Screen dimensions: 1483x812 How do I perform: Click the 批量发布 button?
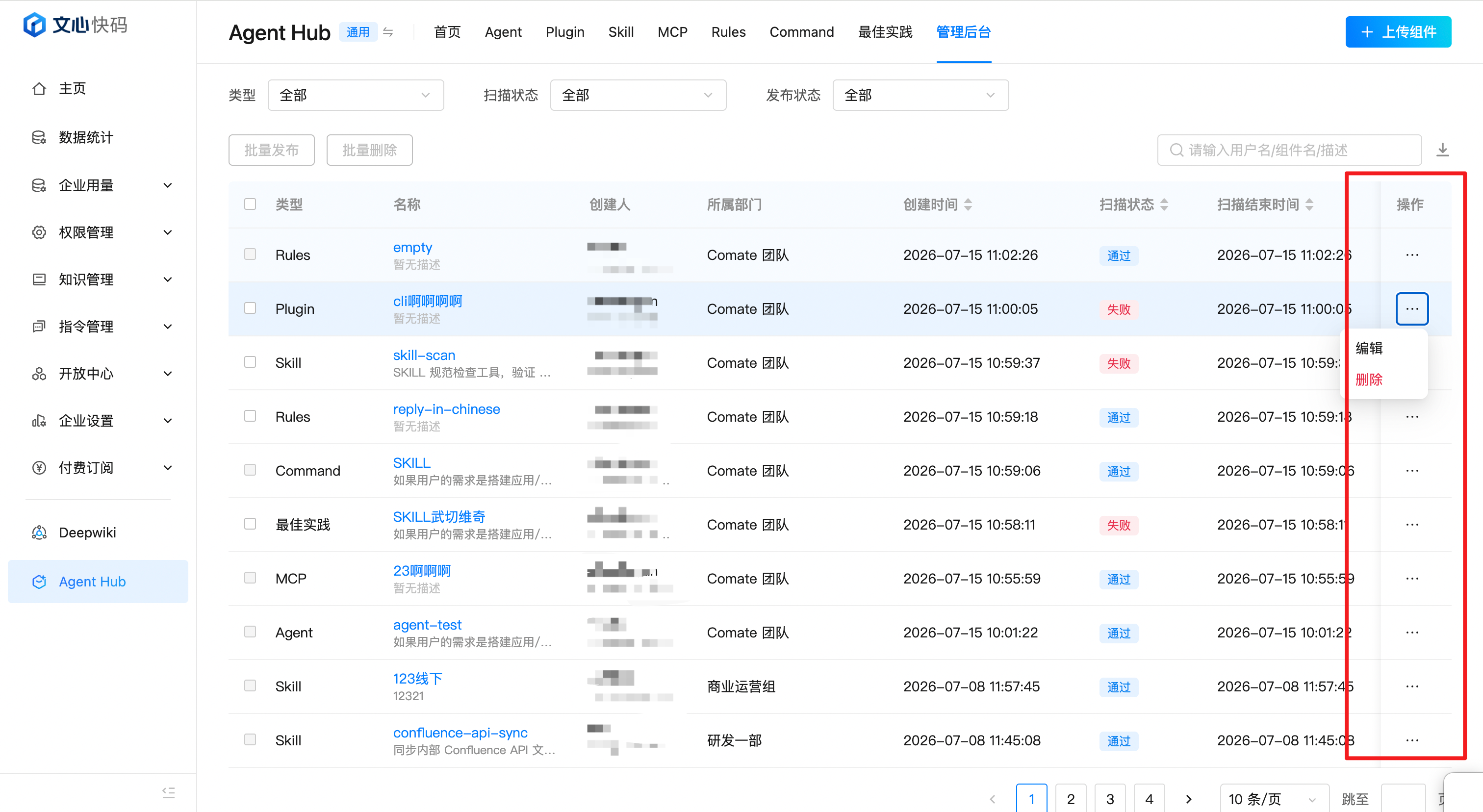pos(271,150)
